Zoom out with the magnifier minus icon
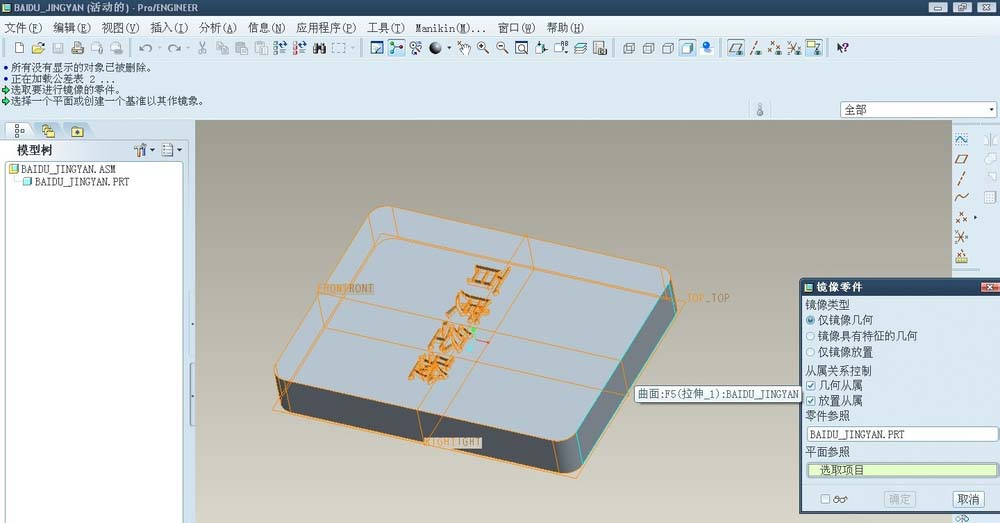This screenshot has width=1000, height=523. click(503, 48)
